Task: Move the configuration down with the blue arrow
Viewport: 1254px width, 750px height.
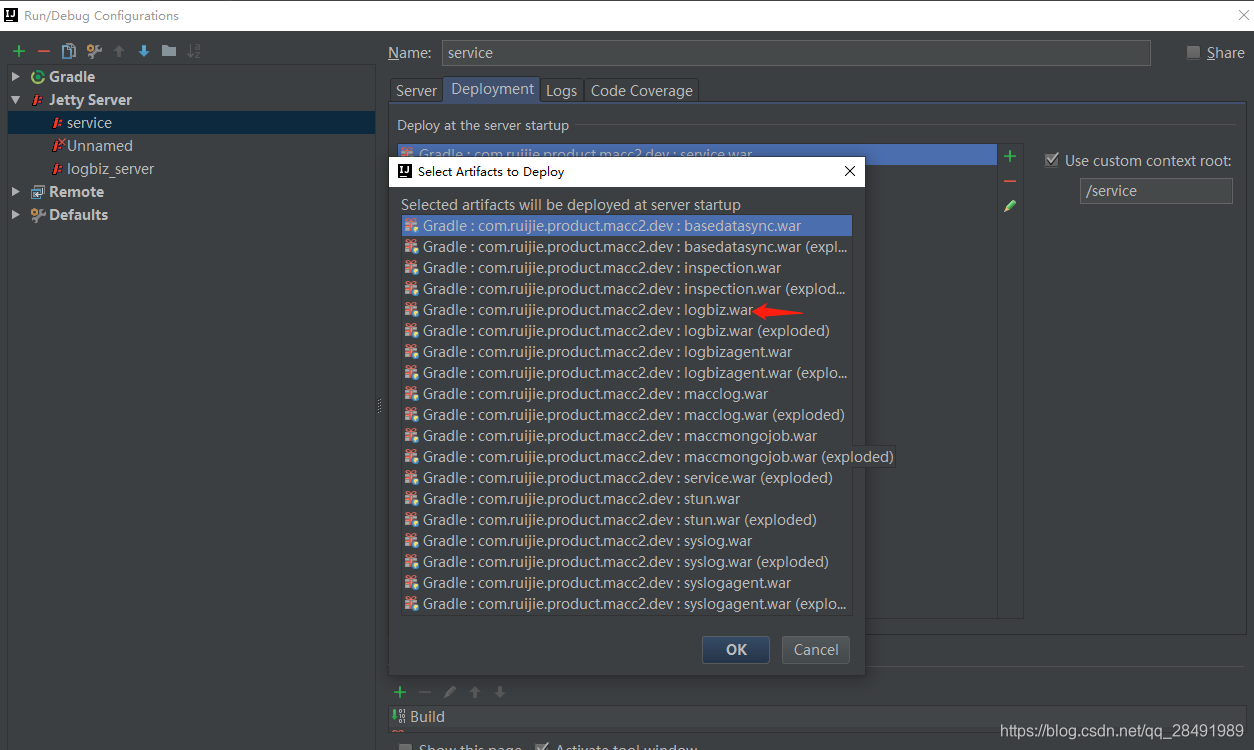Action: tap(142, 50)
